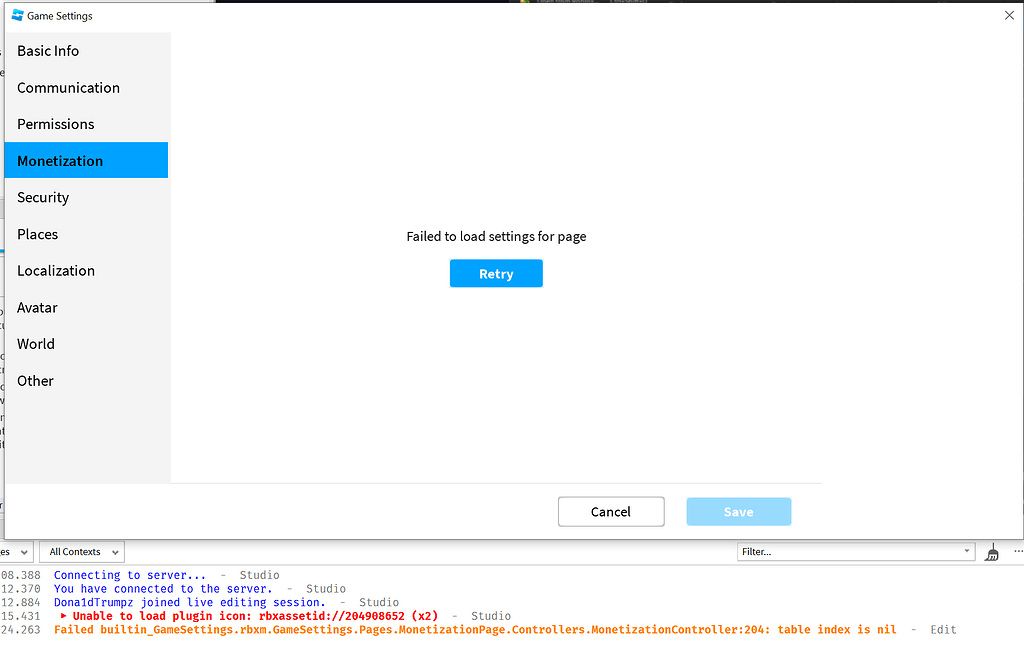
Task: Click inside the Filter search field
Action: tap(850, 551)
